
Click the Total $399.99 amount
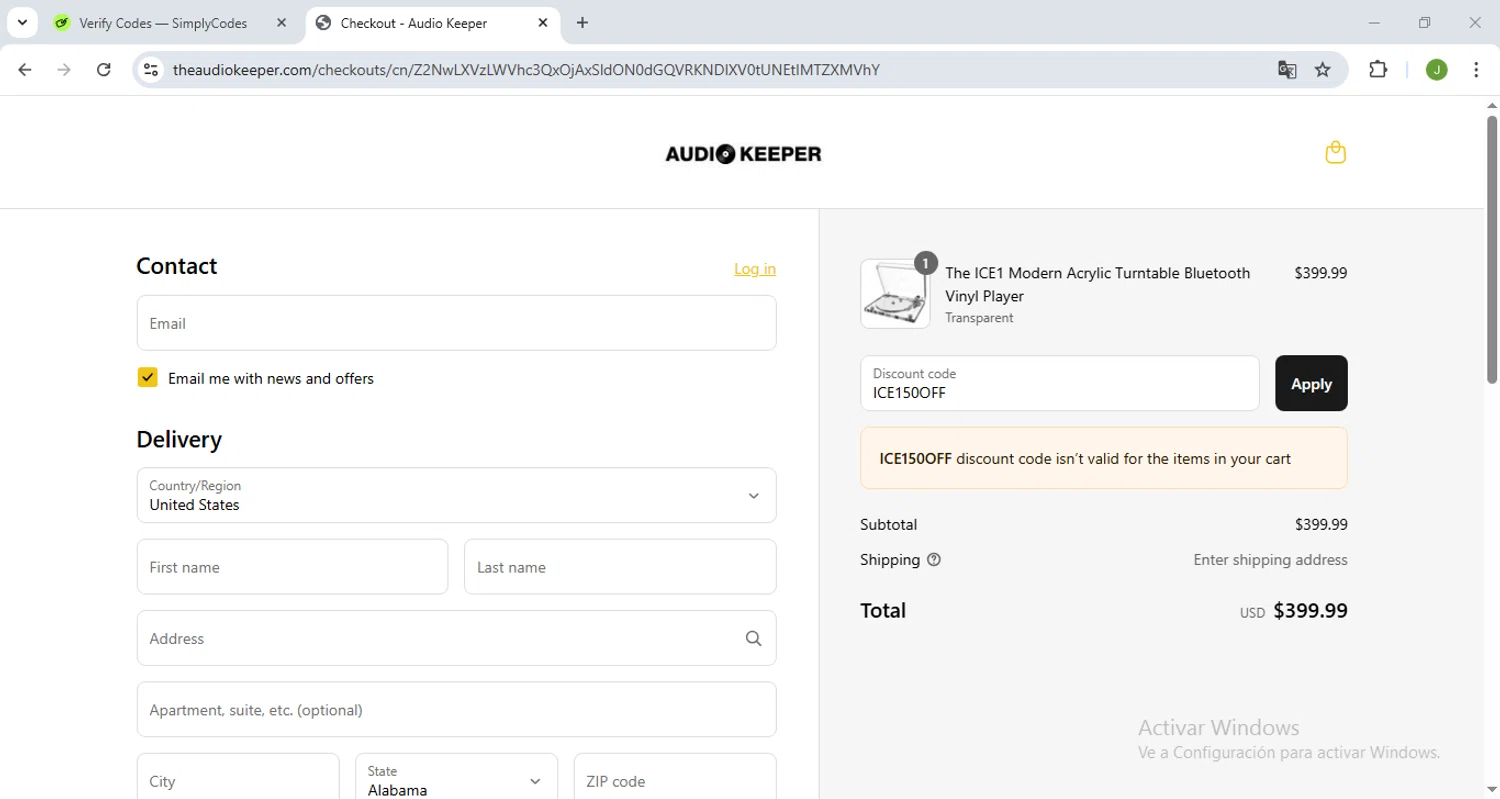coord(1310,610)
